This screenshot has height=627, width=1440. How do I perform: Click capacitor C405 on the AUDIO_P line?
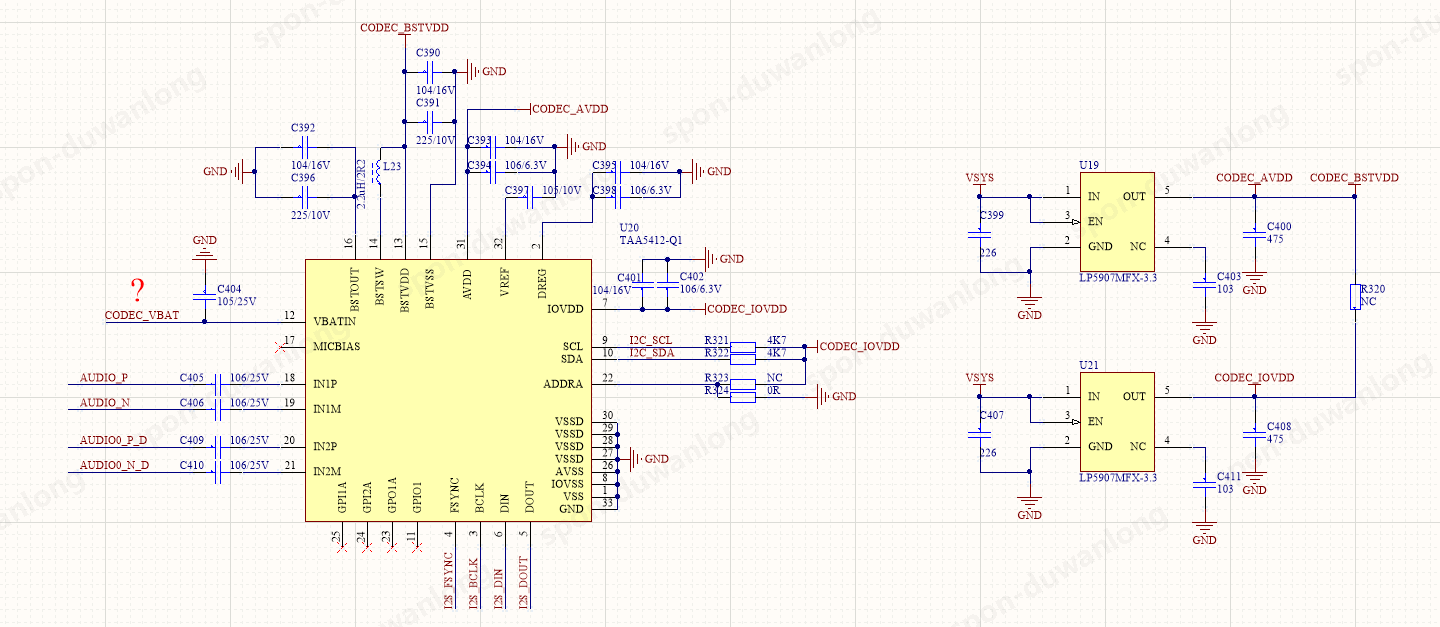219,384
